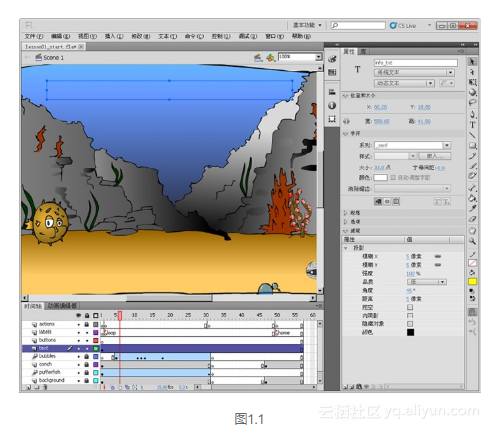Select the Selection arrow tool
The width and height of the screenshot is (490, 430).
(472, 62)
